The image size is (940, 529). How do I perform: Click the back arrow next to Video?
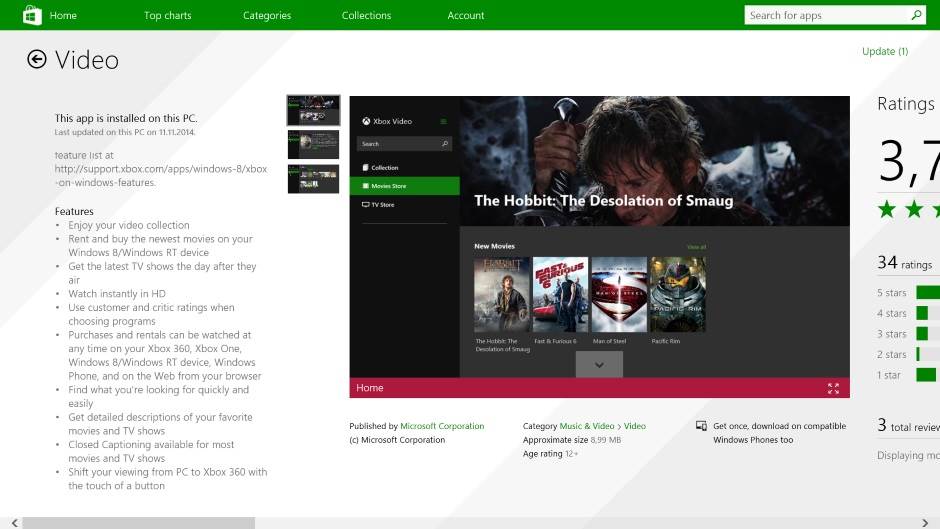[x=37, y=60]
